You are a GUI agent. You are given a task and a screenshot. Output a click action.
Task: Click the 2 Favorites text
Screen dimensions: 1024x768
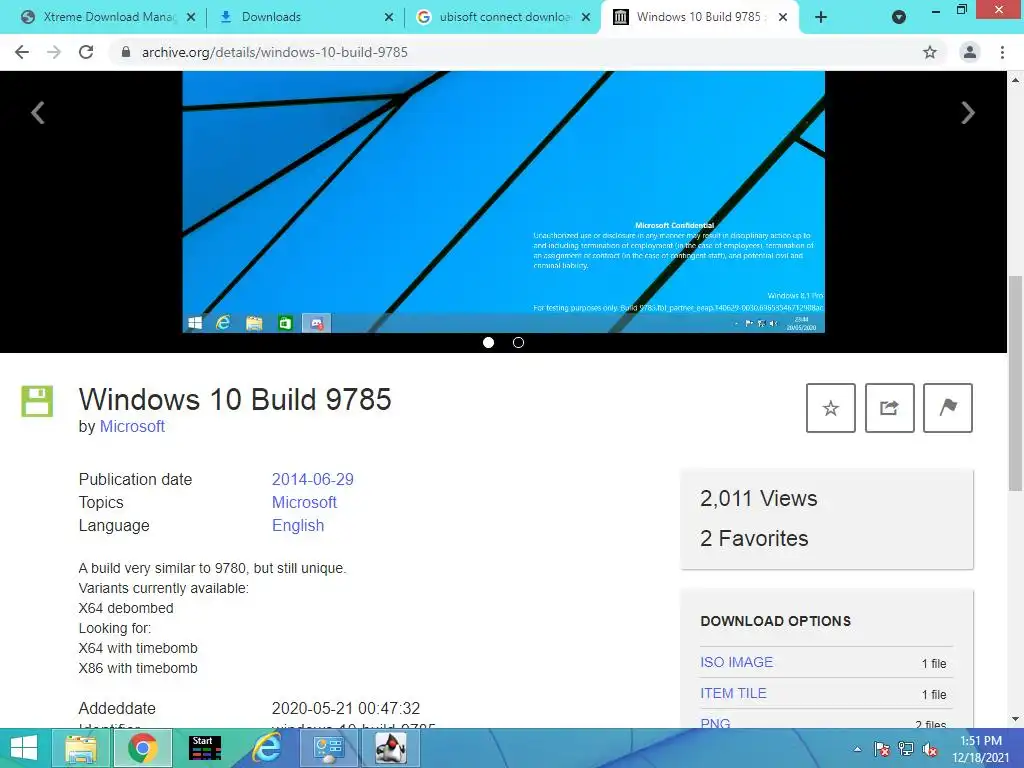[x=754, y=538]
